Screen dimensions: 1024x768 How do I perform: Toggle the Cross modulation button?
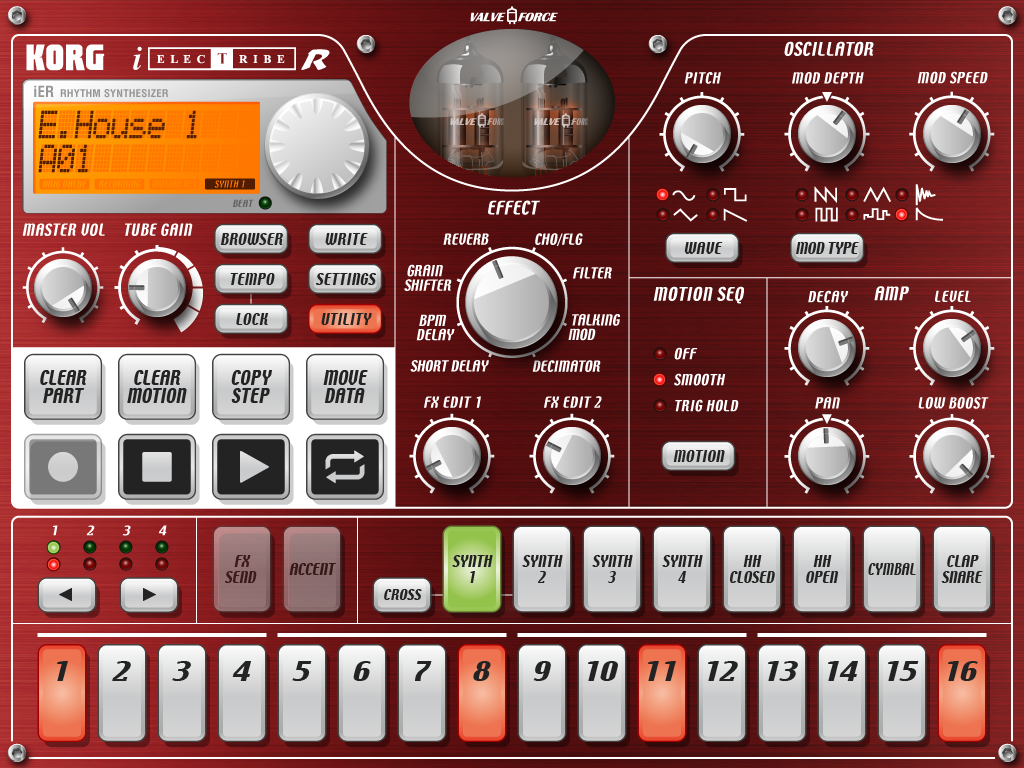(402, 594)
